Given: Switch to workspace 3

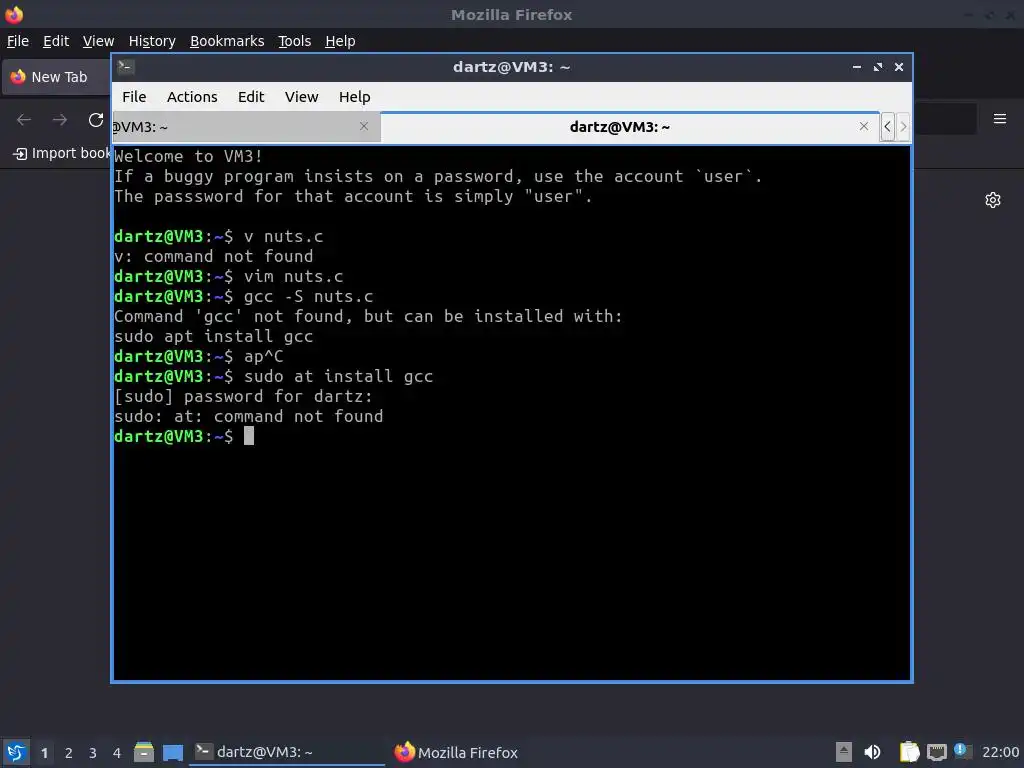Looking at the screenshot, I should [93, 753].
